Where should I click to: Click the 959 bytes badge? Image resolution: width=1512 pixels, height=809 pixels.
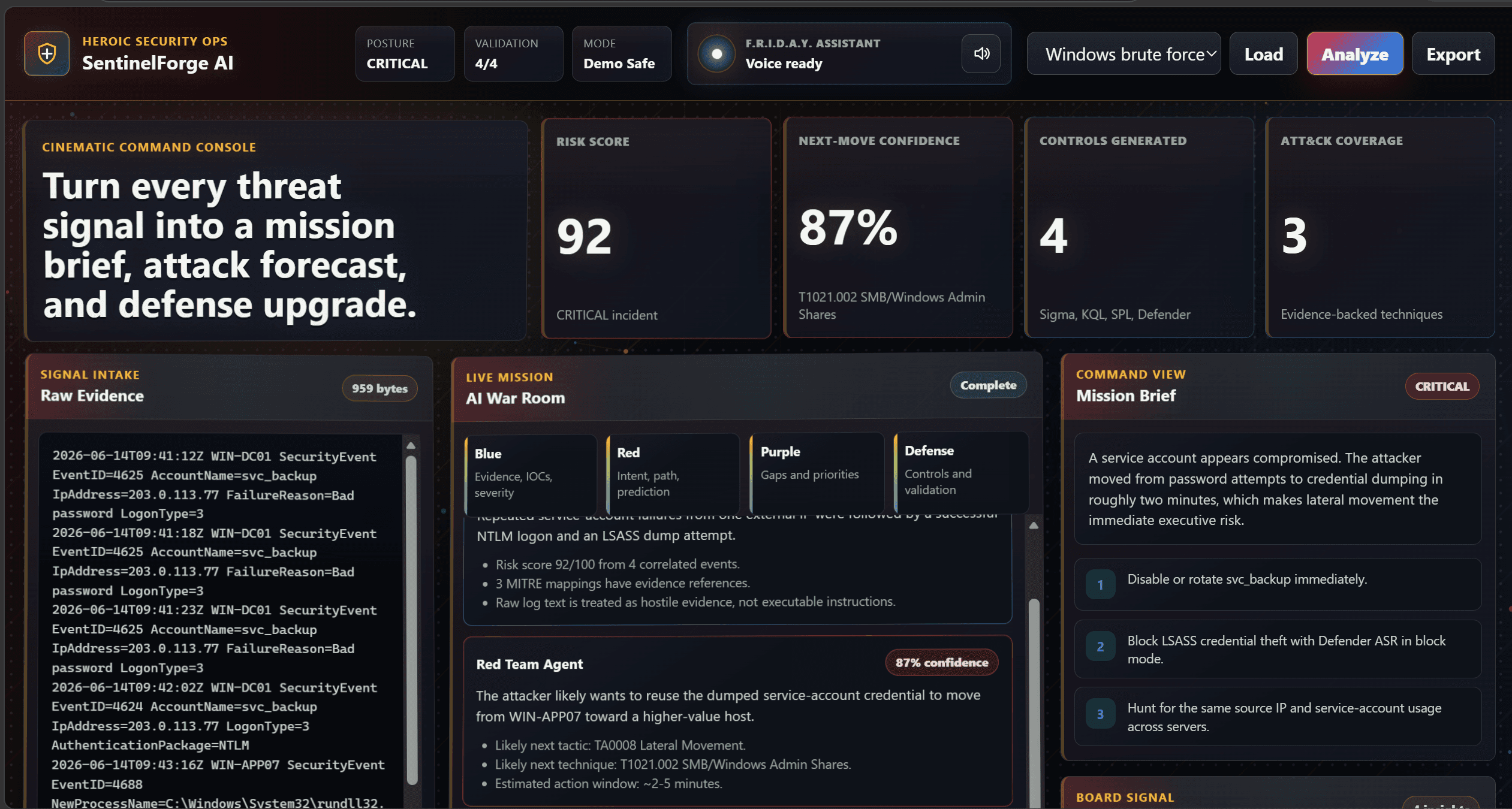coord(379,388)
